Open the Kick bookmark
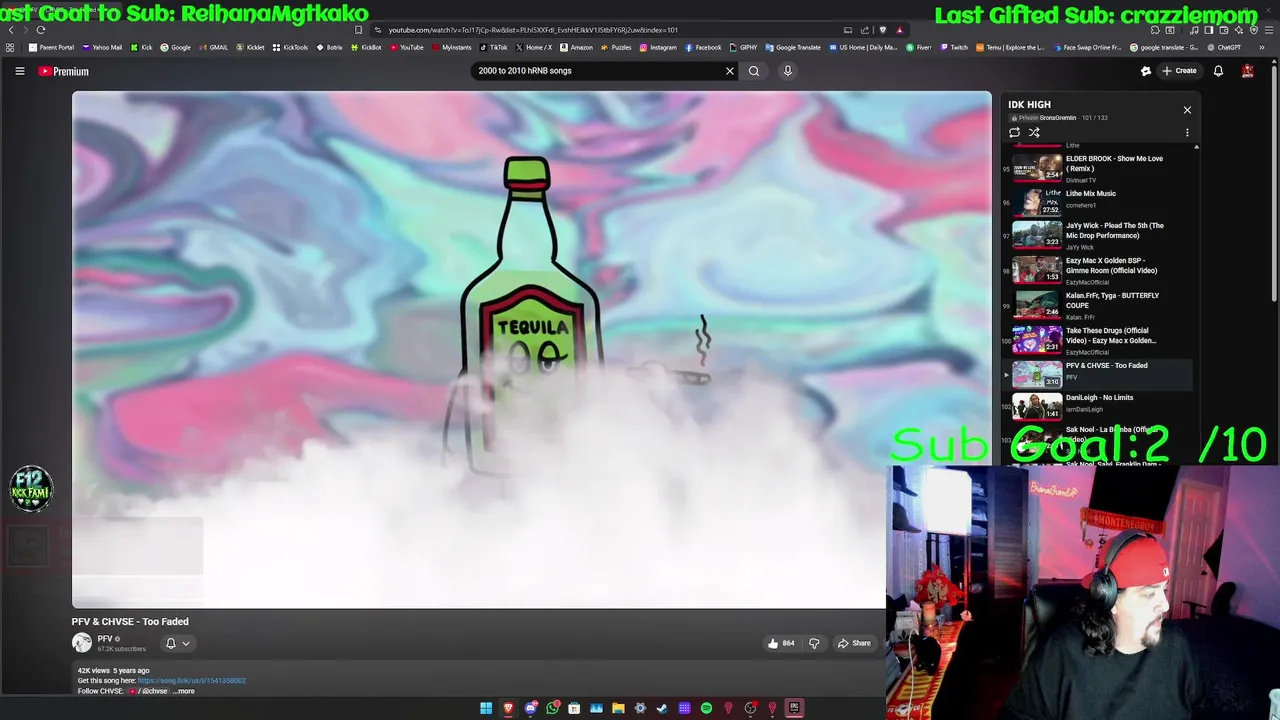The image size is (1280, 720). [x=142, y=47]
